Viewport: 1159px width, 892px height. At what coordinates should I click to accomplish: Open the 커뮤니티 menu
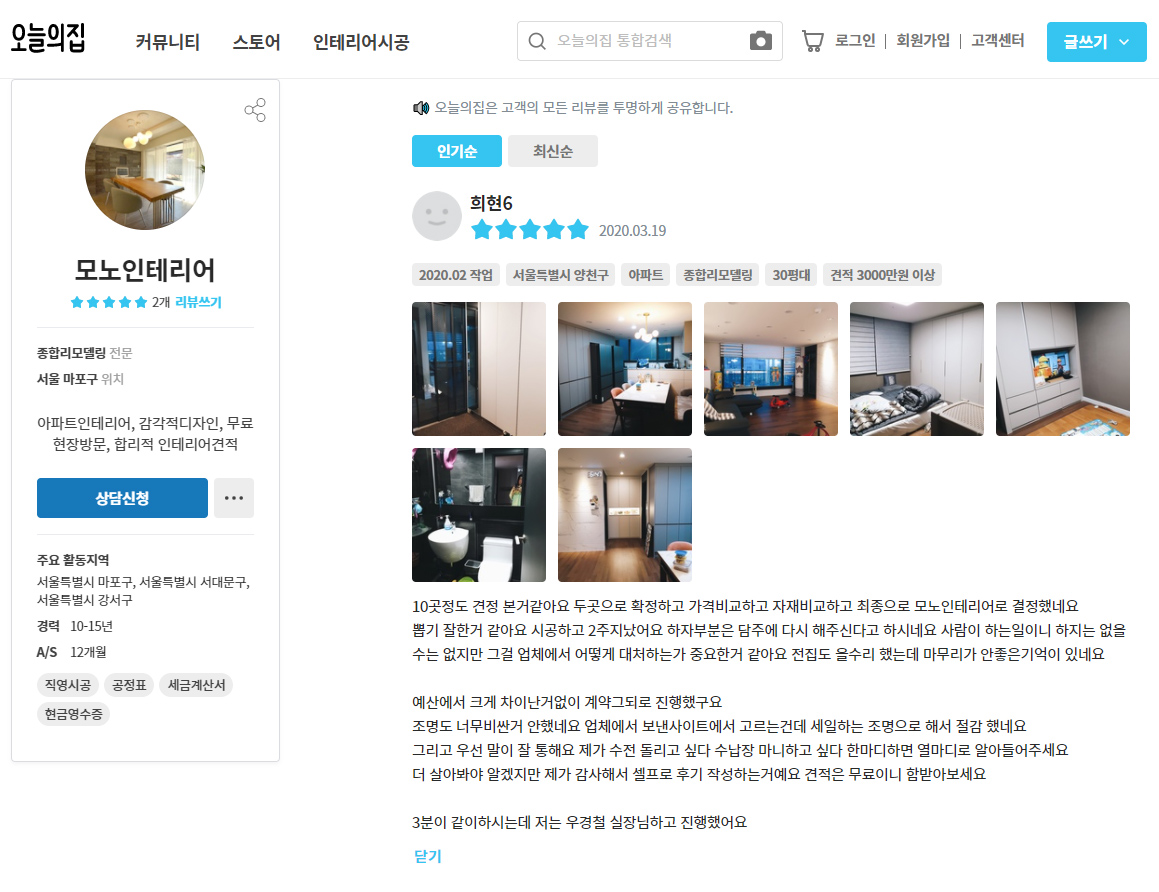pos(168,42)
